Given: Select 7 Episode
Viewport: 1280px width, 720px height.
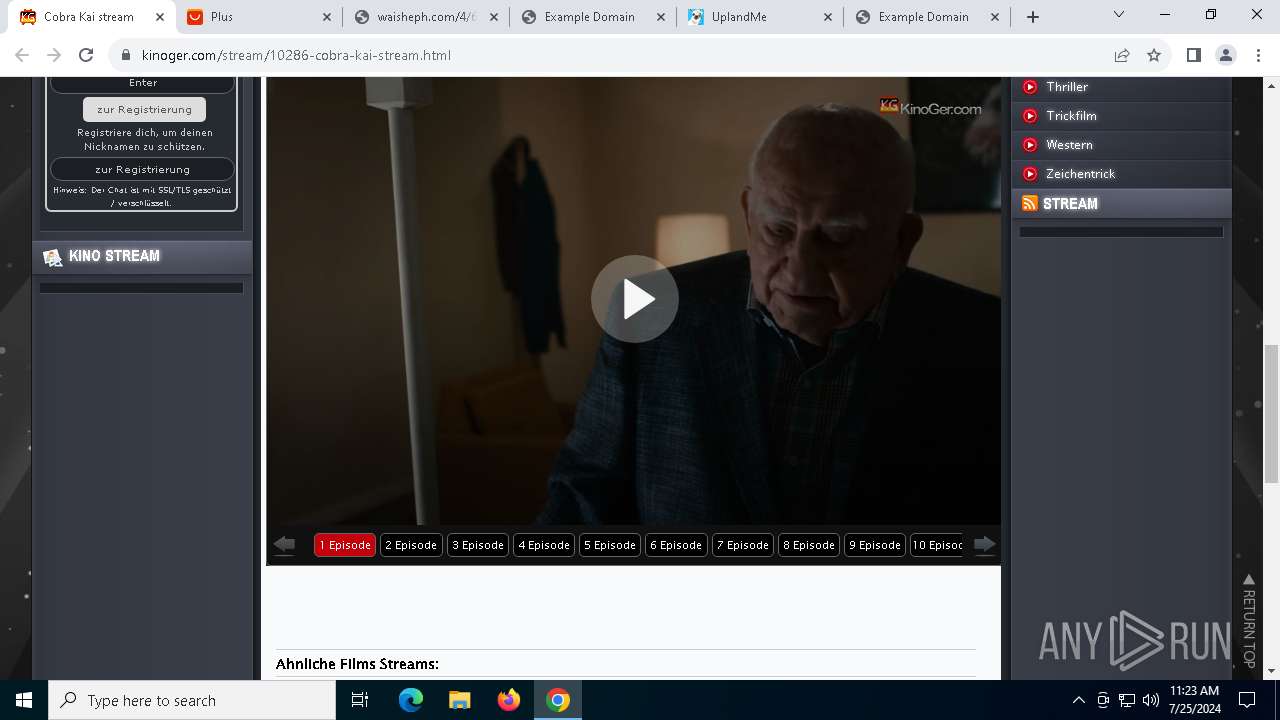Looking at the screenshot, I should [x=743, y=545].
